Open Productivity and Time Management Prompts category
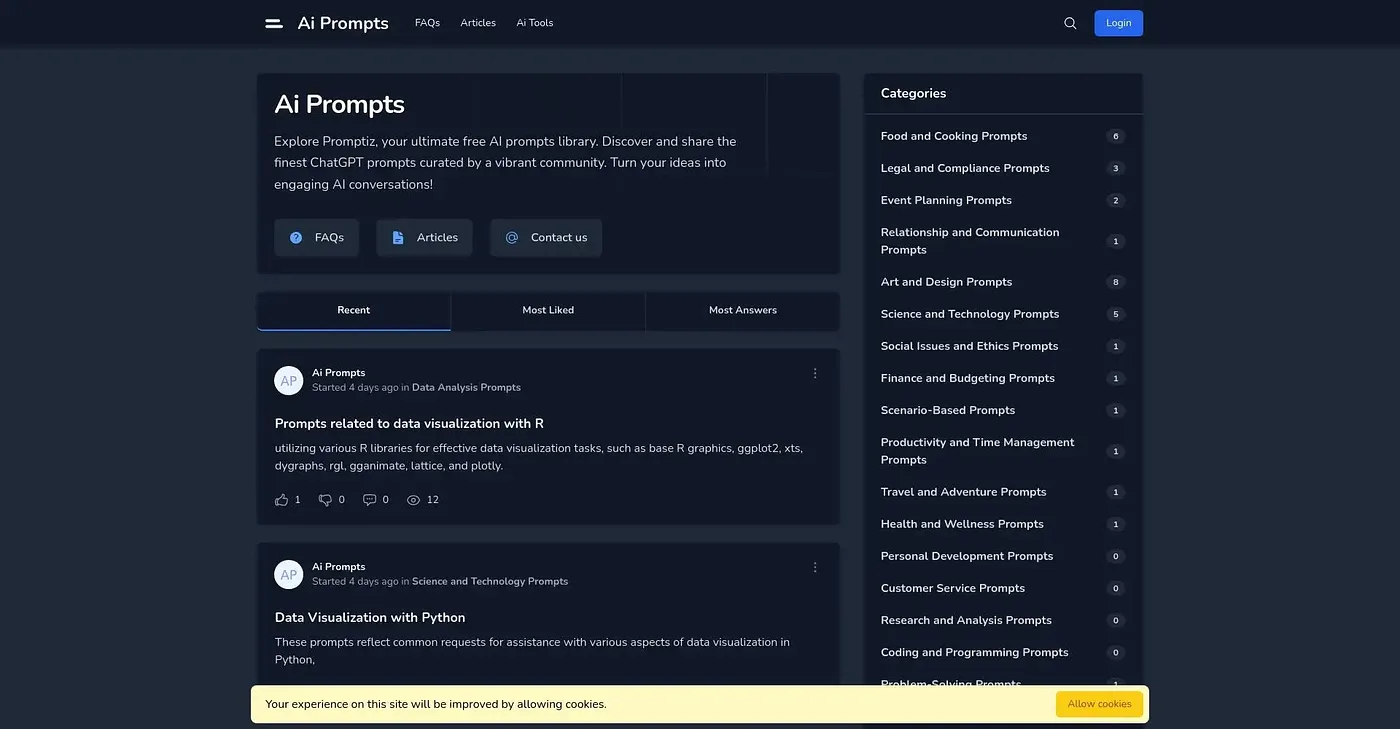The width and height of the screenshot is (1400, 729). 978,451
